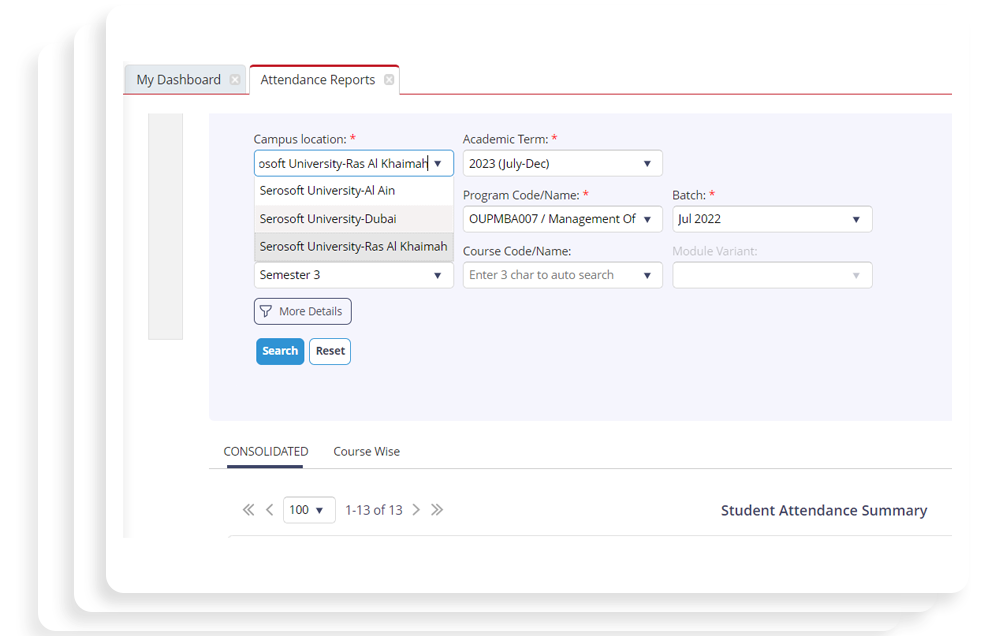Expand the Academic Term dropdown
Image resolution: width=1000 pixels, height=636 pixels.
(x=647, y=163)
